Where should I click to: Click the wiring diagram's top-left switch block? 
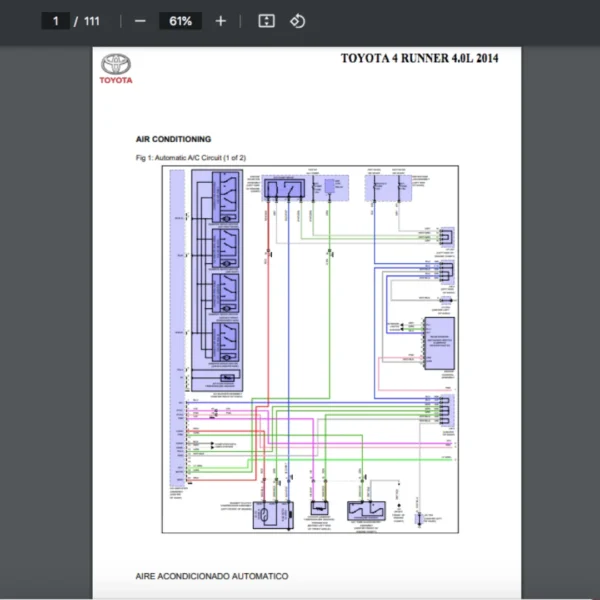point(224,197)
